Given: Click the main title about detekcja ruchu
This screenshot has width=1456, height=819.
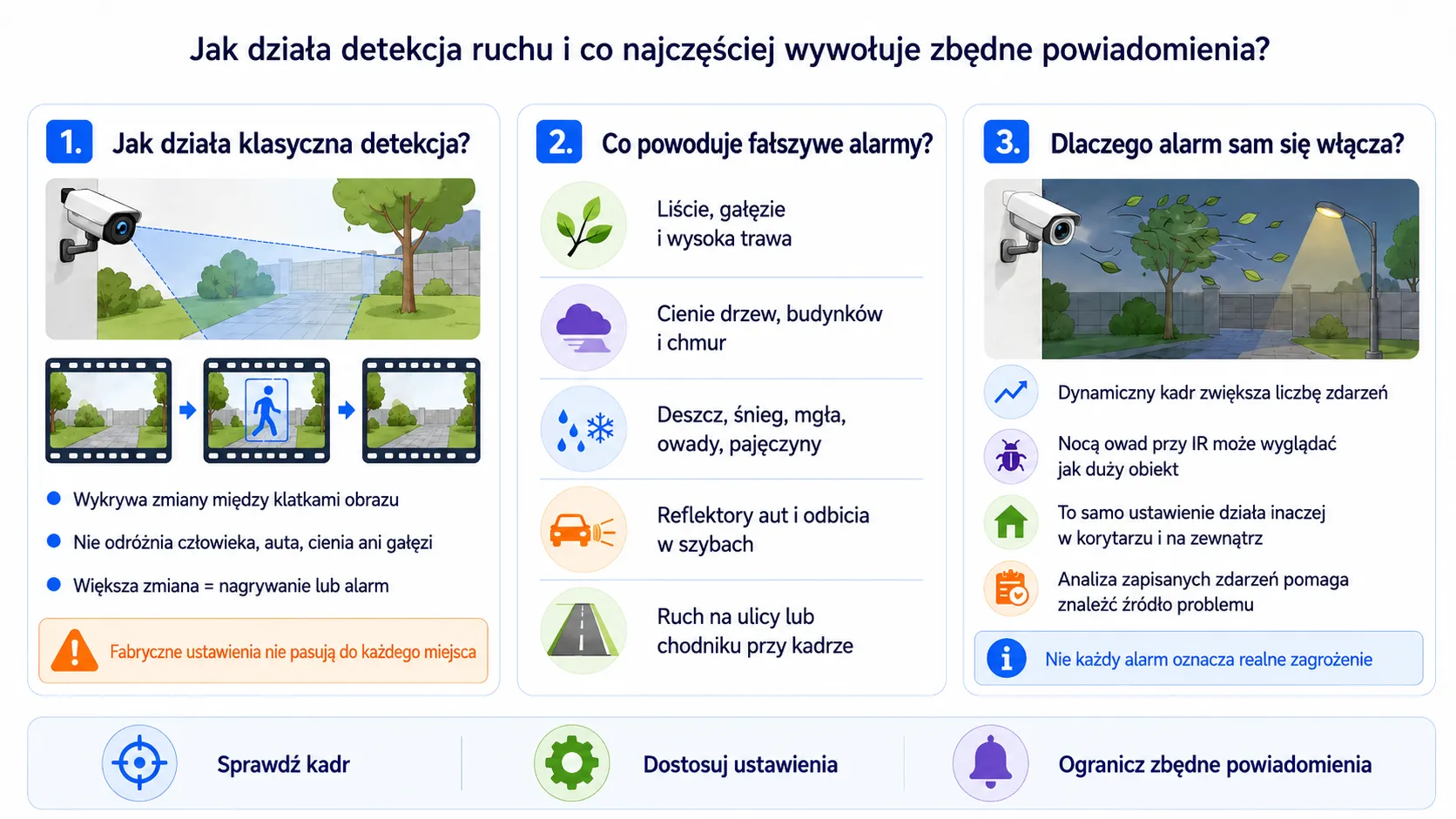Looking at the screenshot, I should (x=730, y=49).
